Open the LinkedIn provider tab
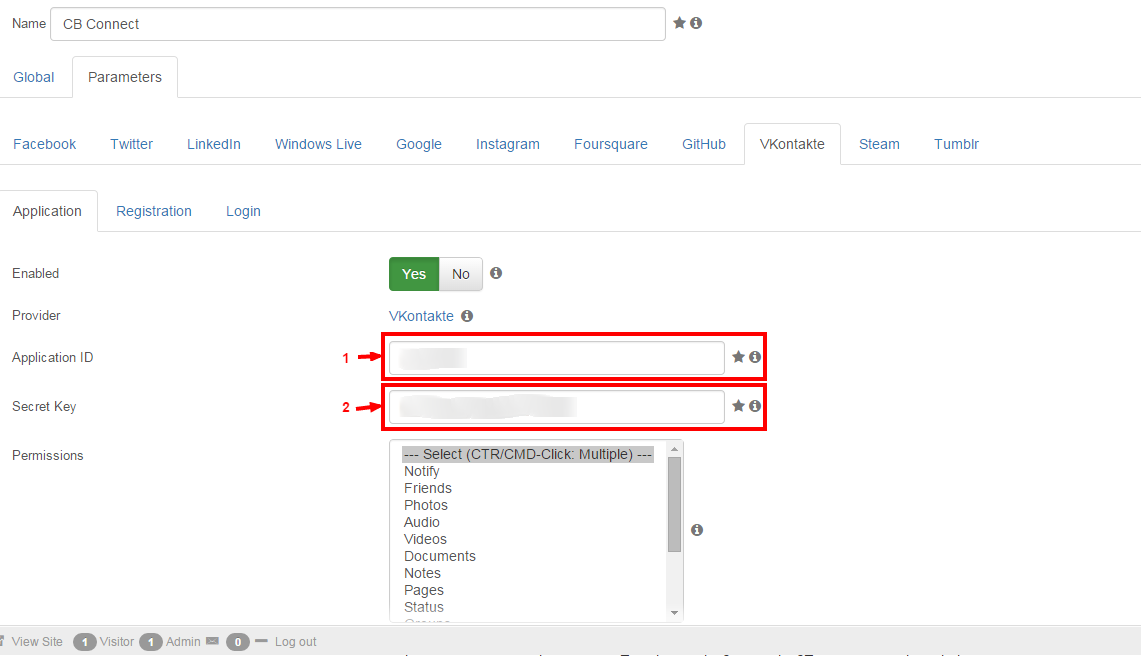 click(214, 144)
